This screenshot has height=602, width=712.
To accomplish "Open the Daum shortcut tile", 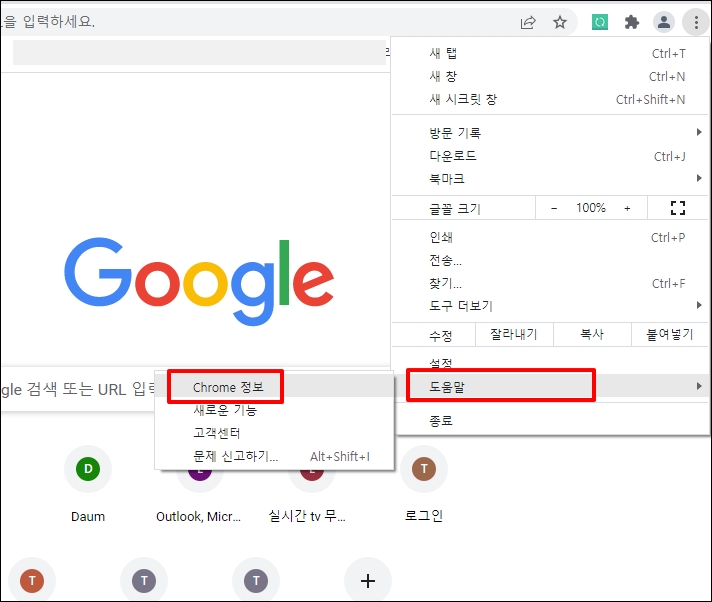I will 88,484.
